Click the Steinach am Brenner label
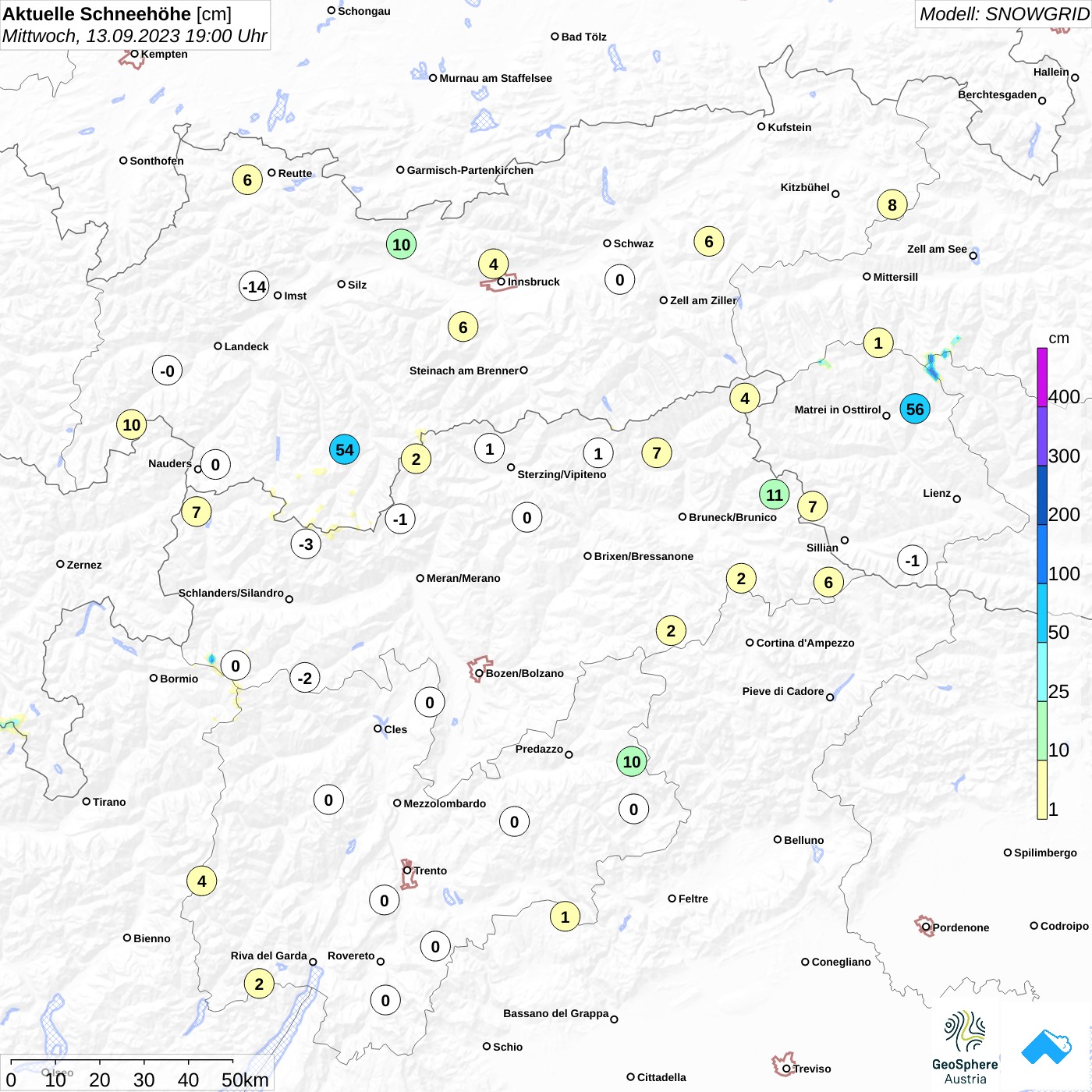Image resolution: width=1092 pixels, height=1092 pixels. [463, 370]
